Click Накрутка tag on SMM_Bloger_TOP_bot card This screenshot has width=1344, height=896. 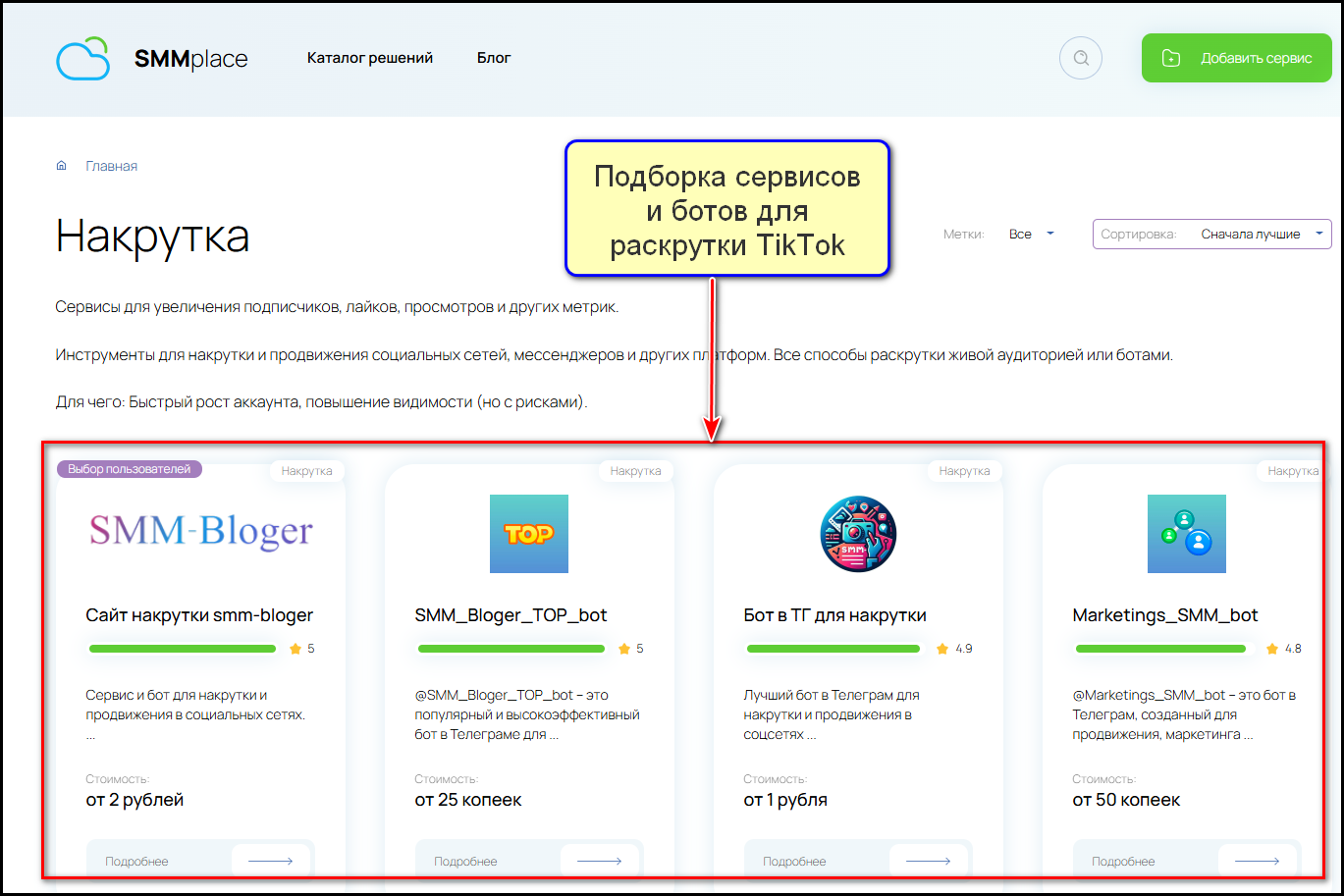(x=635, y=471)
